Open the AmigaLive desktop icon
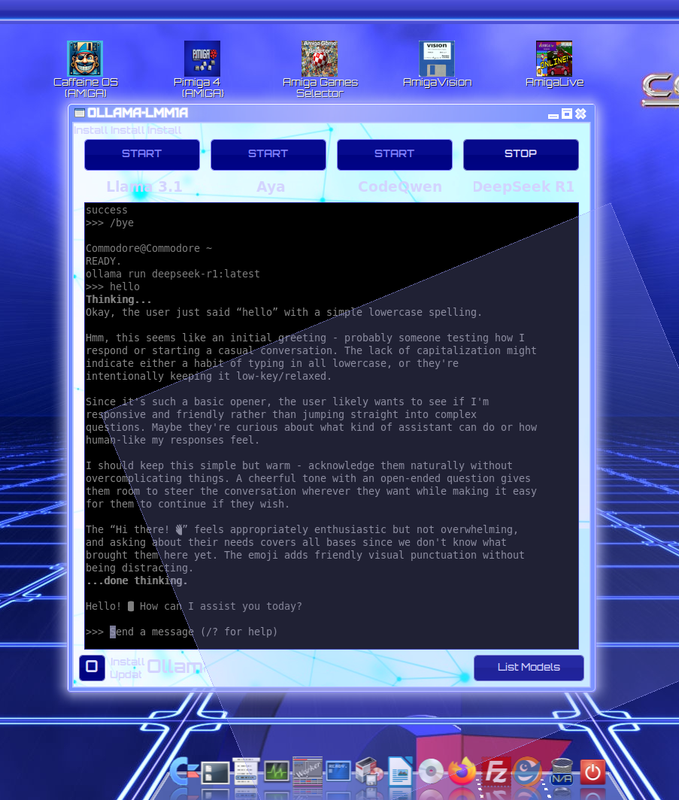This screenshot has height=800, width=679. (x=555, y=64)
